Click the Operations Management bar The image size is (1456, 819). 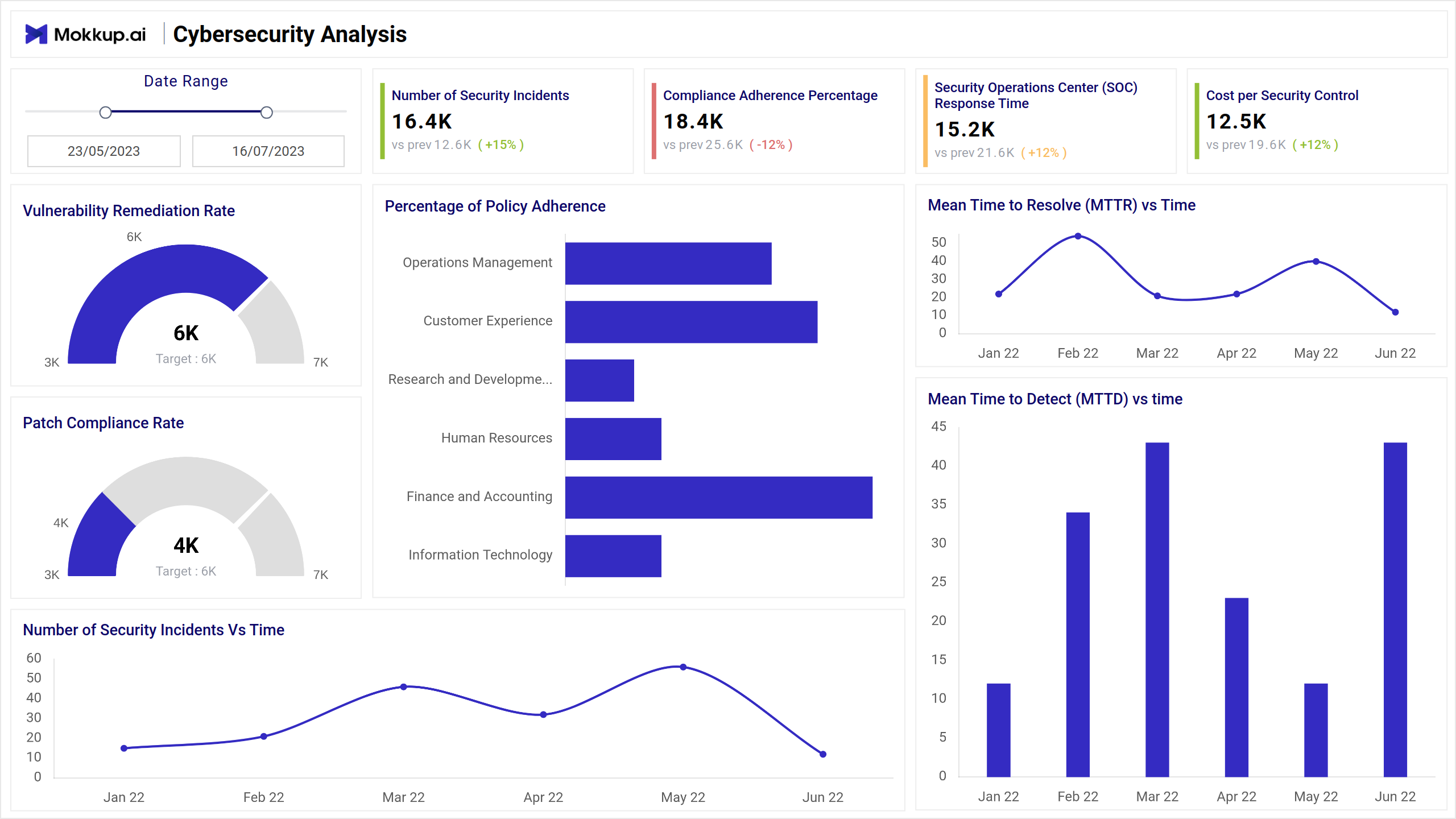pyautogui.click(x=668, y=263)
